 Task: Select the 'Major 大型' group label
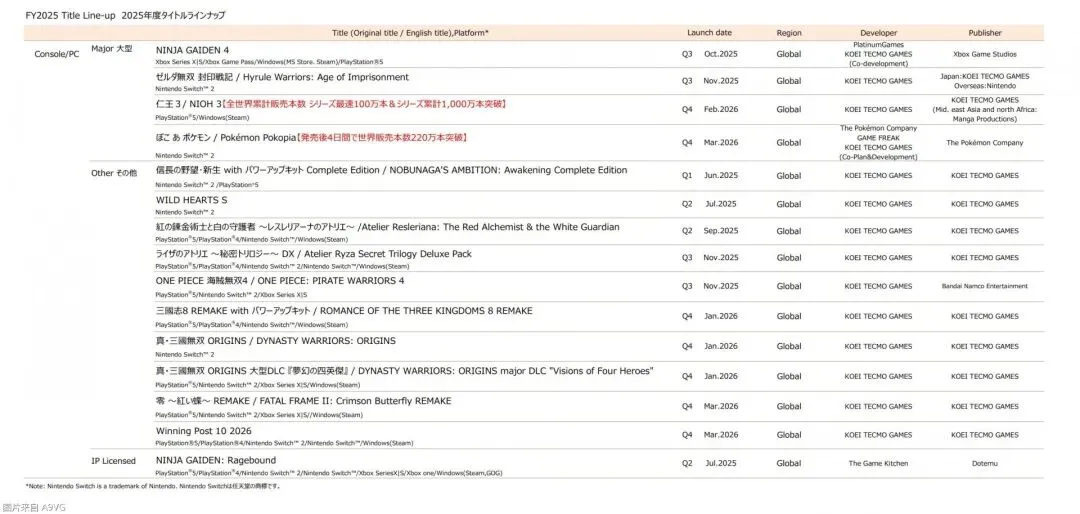click(112, 49)
